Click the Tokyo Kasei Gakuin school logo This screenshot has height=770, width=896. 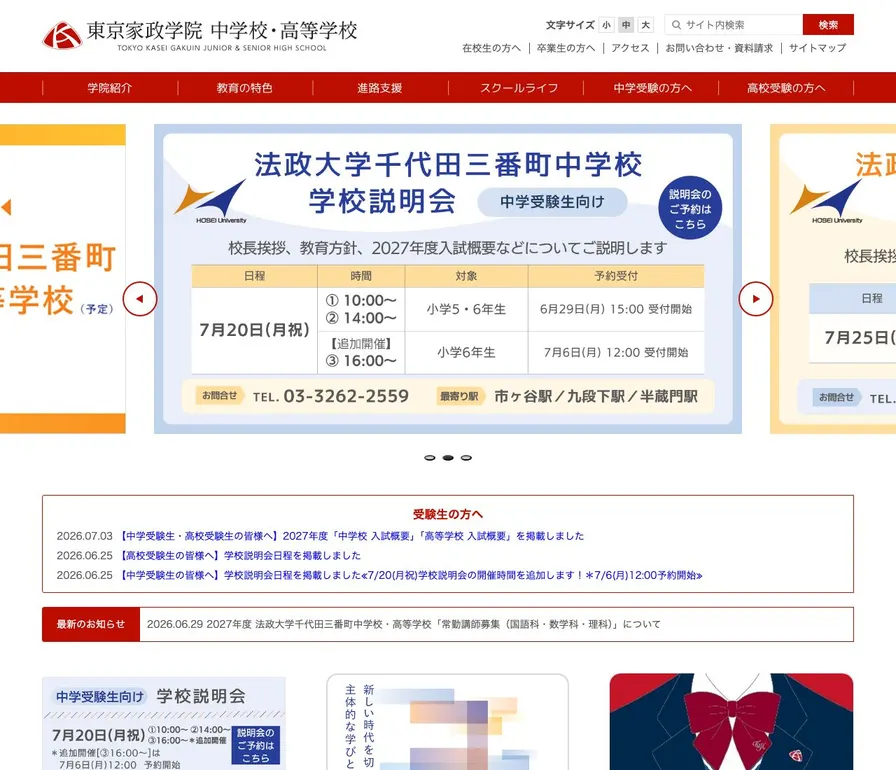200,35
